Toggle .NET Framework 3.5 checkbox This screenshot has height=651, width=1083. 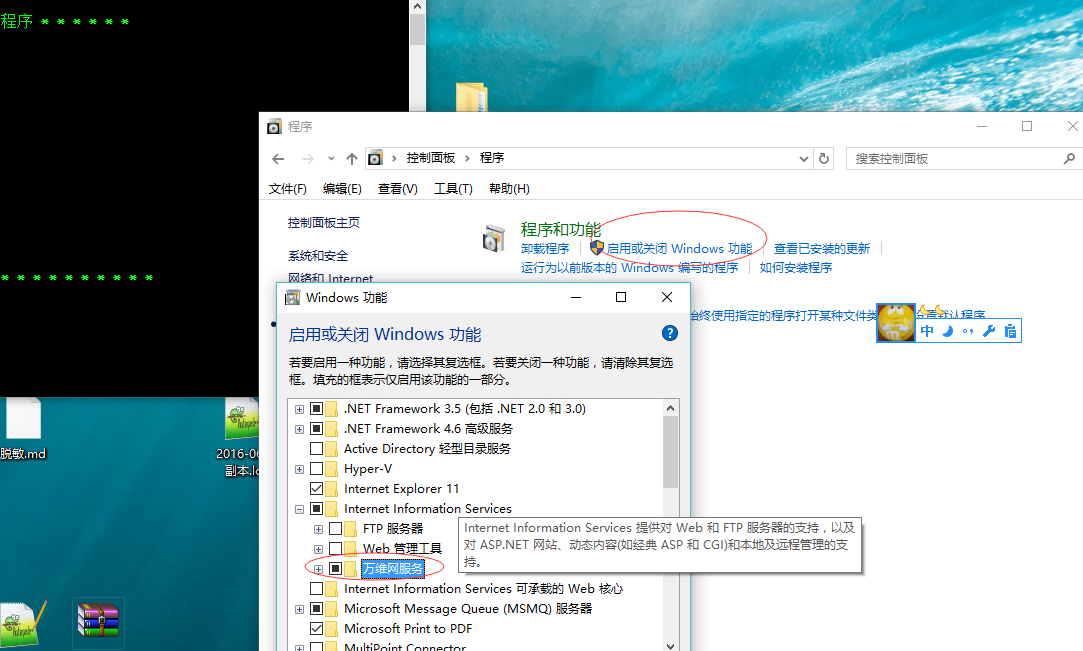click(316, 409)
